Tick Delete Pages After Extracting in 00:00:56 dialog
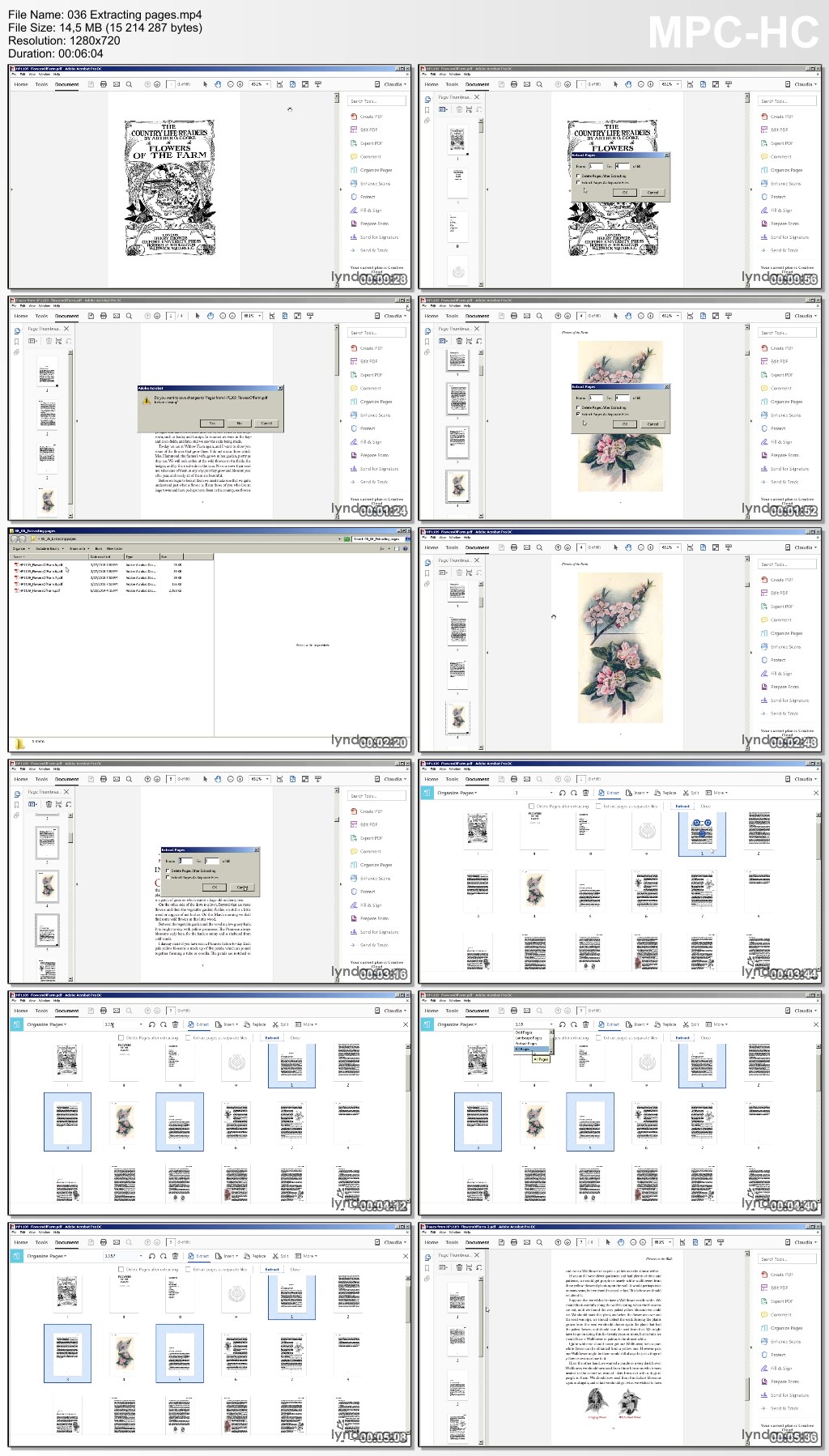 pyautogui.click(x=578, y=176)
